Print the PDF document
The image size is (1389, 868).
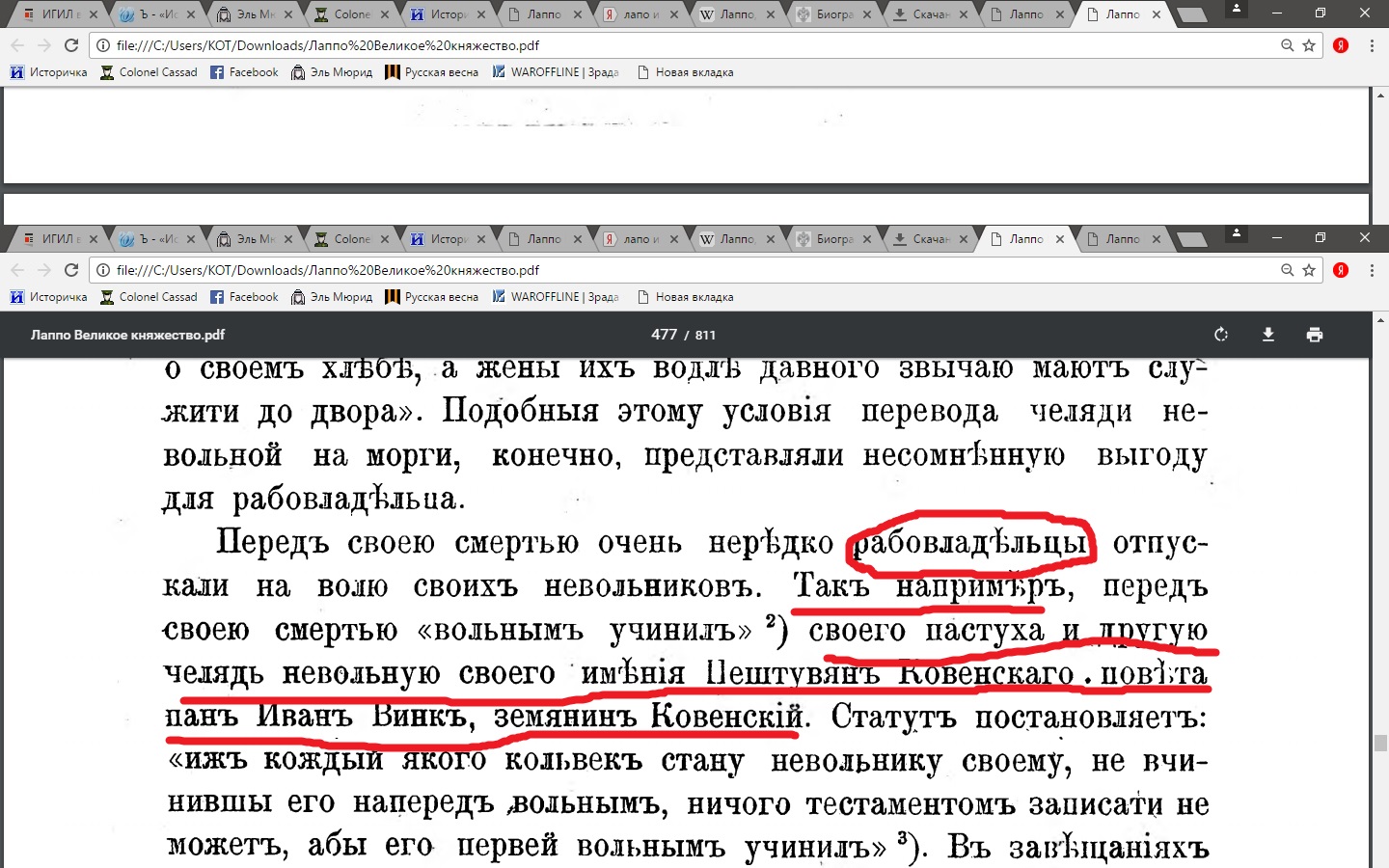(1314, 335)
